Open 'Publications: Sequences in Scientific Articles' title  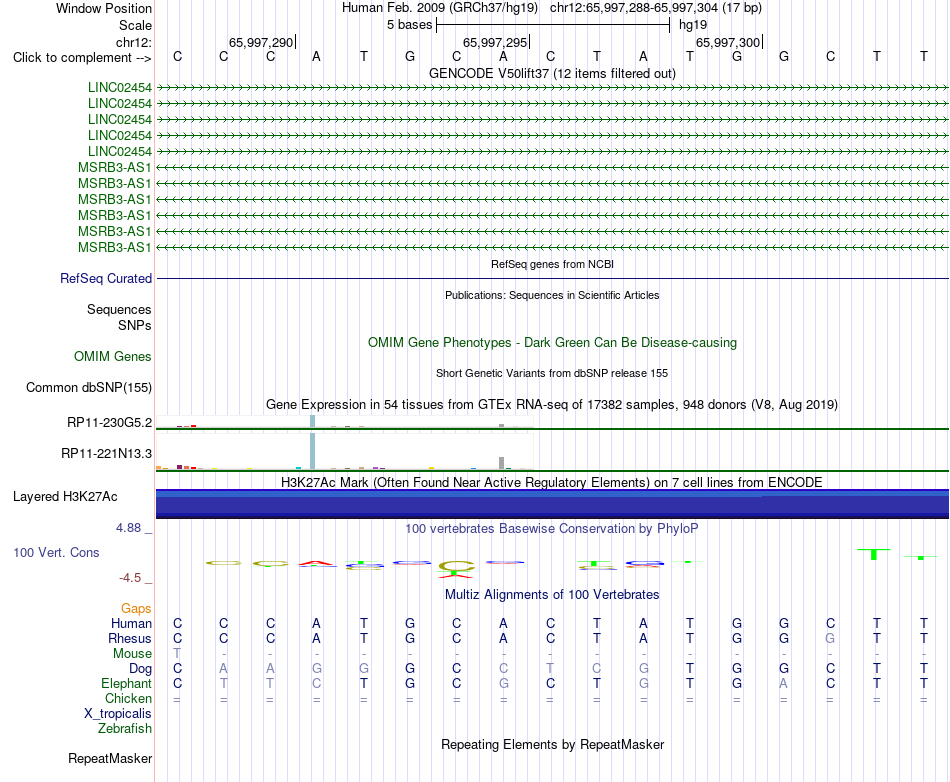coord(552,295)
